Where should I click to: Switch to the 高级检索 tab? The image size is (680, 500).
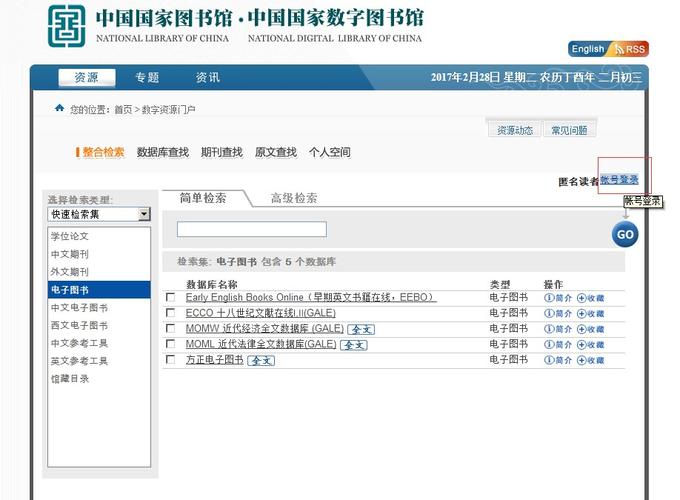294,198
